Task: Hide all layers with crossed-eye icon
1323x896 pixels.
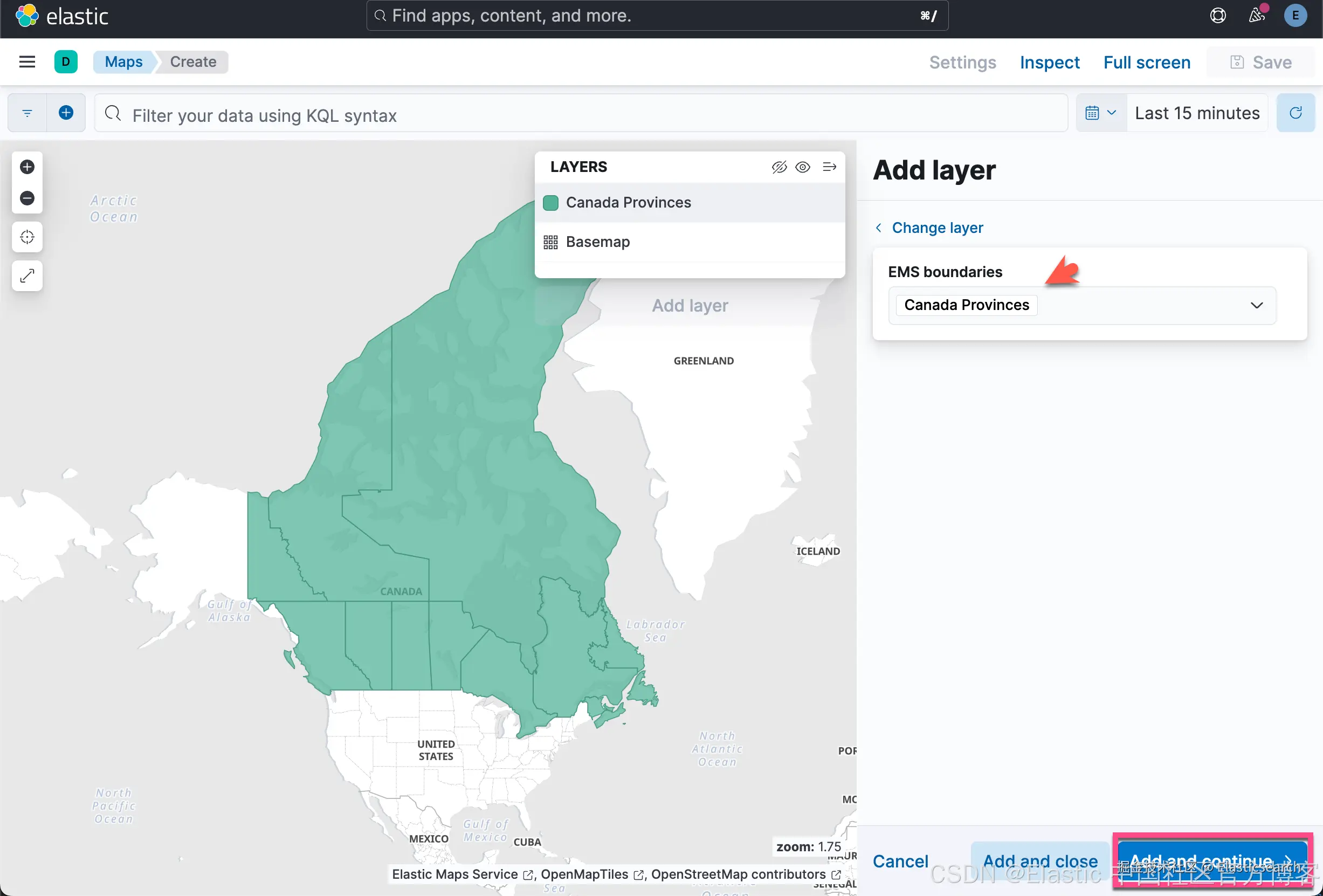Action: (779, 167)
